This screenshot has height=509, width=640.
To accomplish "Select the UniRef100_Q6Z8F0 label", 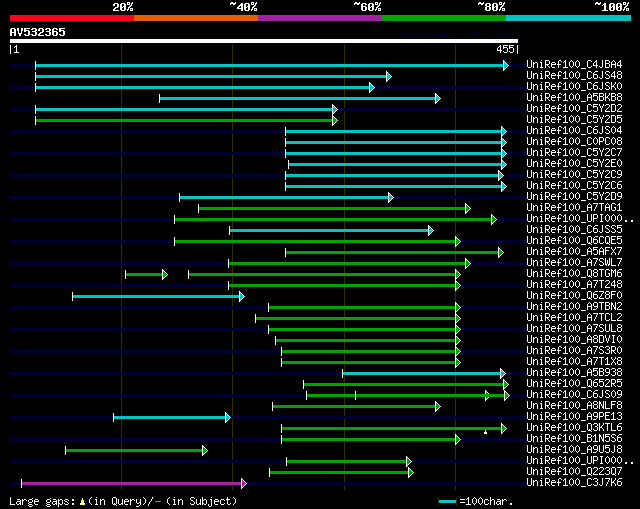I will tap(574, 296).
